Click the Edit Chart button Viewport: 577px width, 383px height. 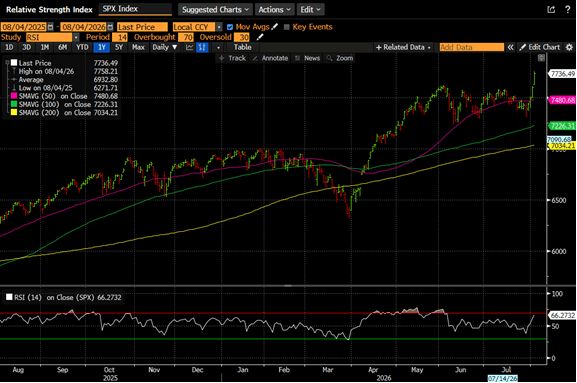pos(540,47)
